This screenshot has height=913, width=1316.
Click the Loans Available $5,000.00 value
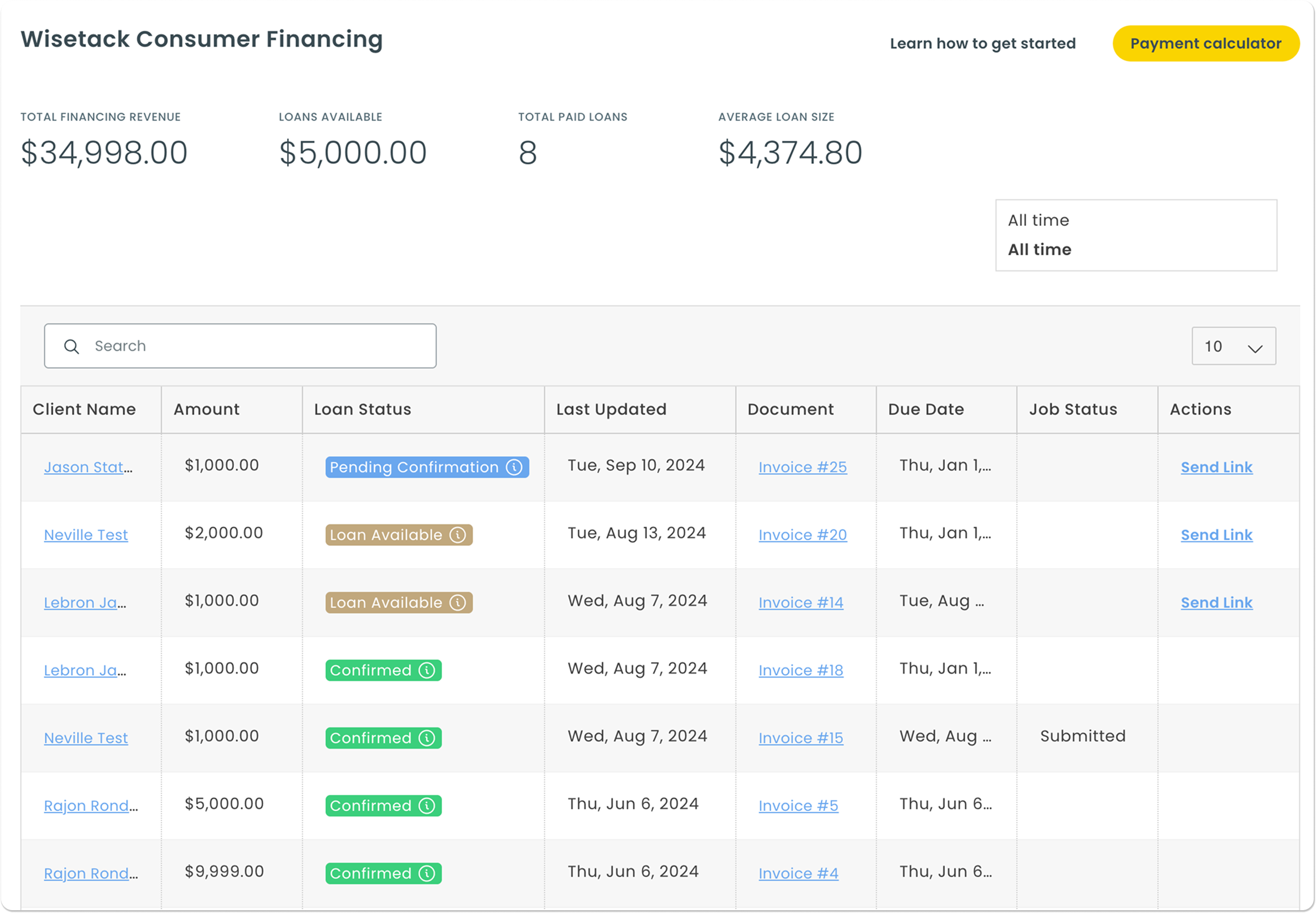[353, 153]
